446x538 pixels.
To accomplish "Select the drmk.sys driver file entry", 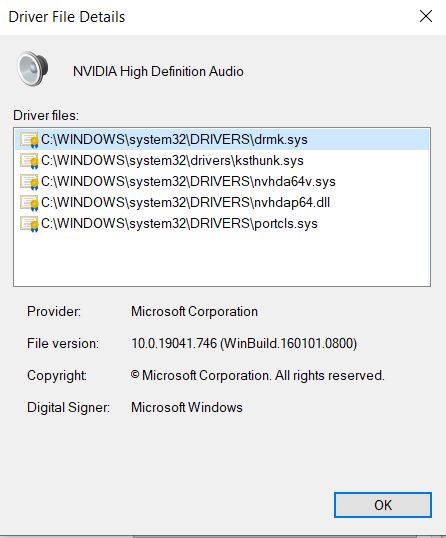I will pyautogui.click(x=222, y=139).
